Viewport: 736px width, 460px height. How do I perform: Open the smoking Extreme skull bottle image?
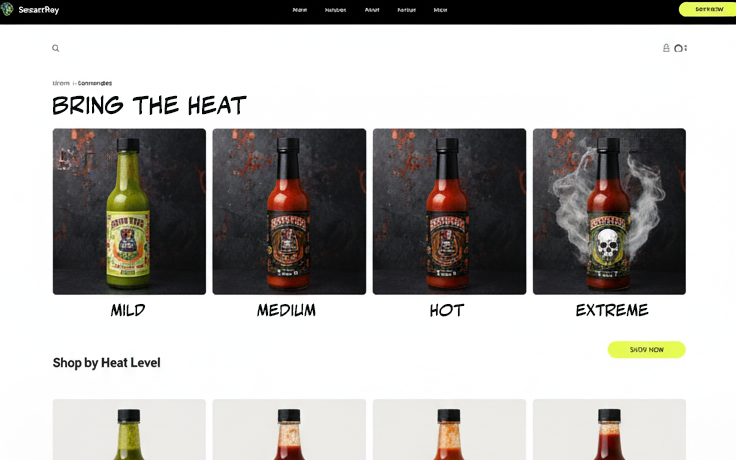(609, 212)
